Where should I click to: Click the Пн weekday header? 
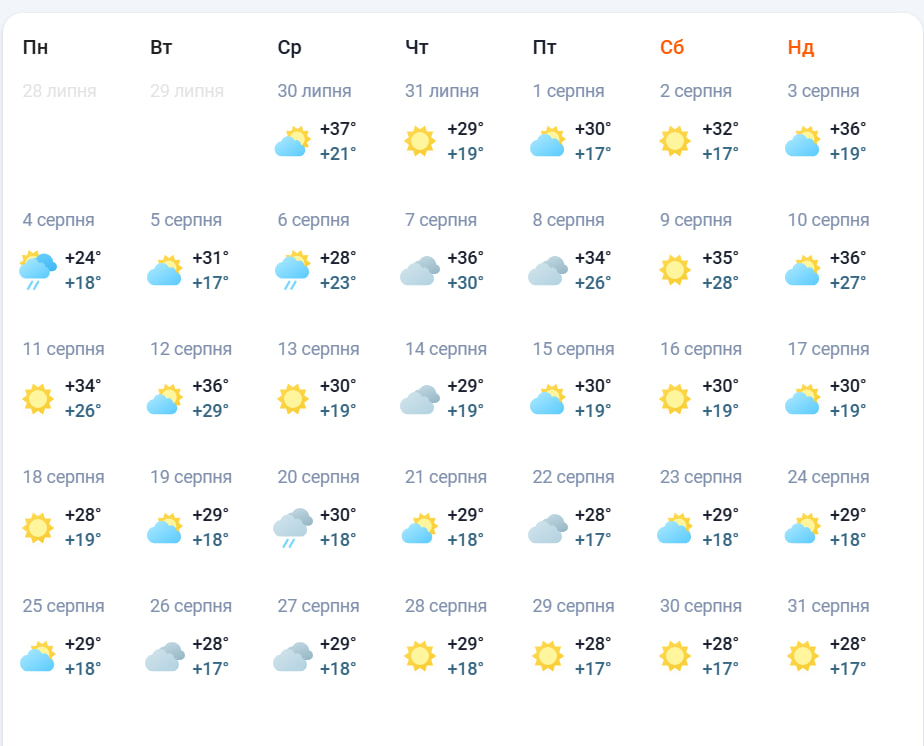(x=35, y=47)
